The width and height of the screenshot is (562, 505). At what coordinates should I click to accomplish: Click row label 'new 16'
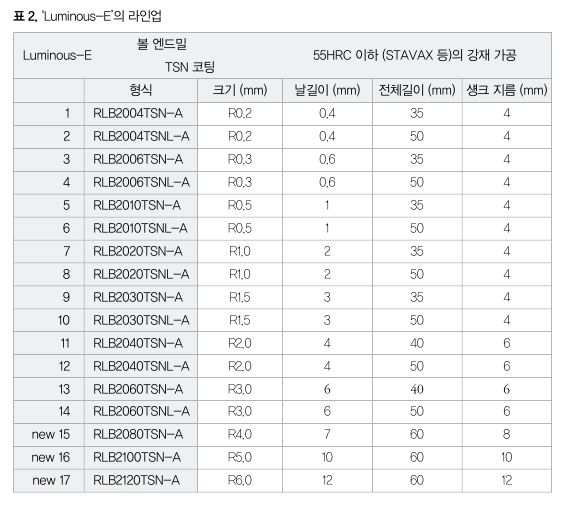coord(51,457)
